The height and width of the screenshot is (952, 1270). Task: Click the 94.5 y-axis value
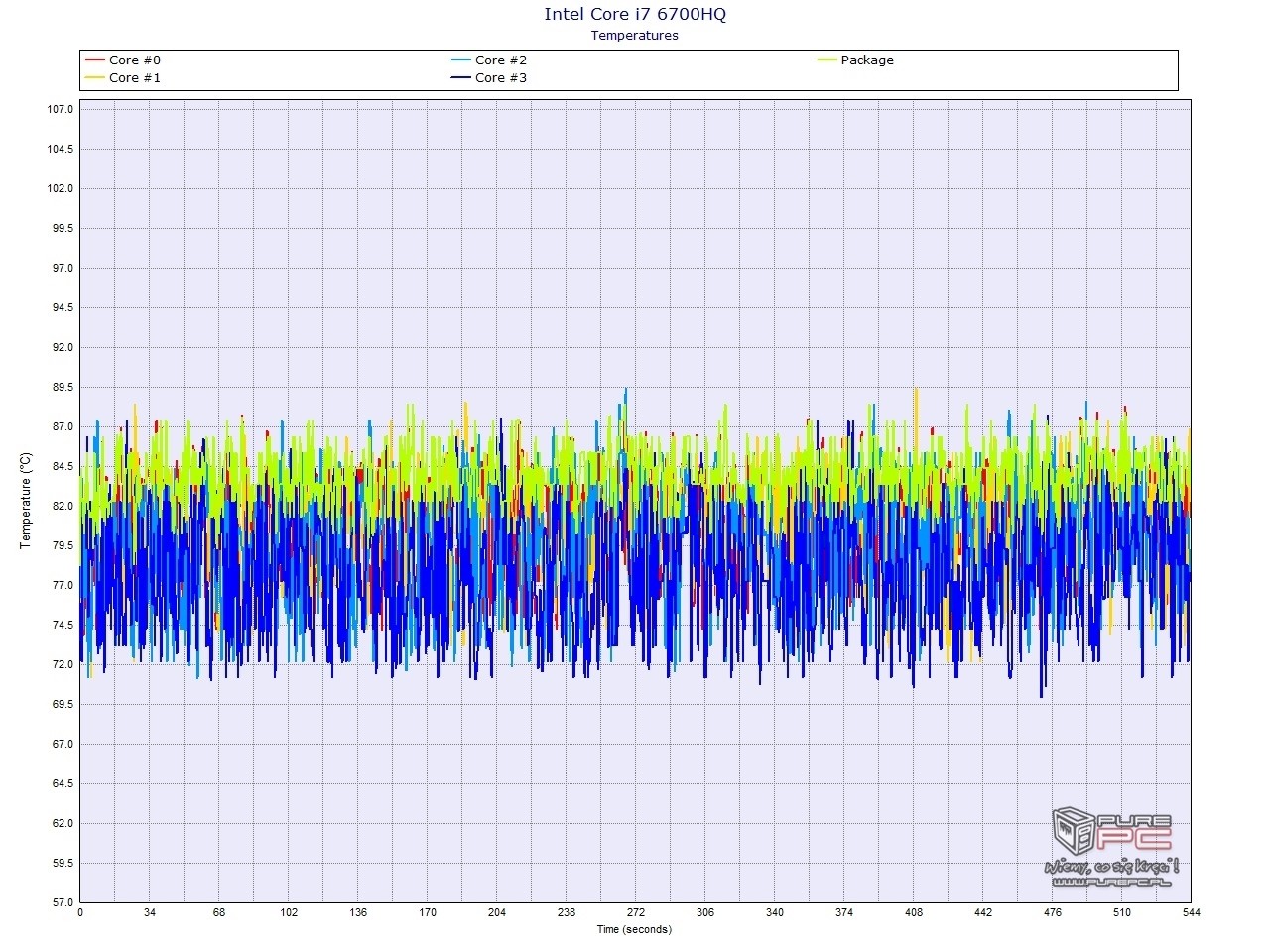click(x=63, y=307)
